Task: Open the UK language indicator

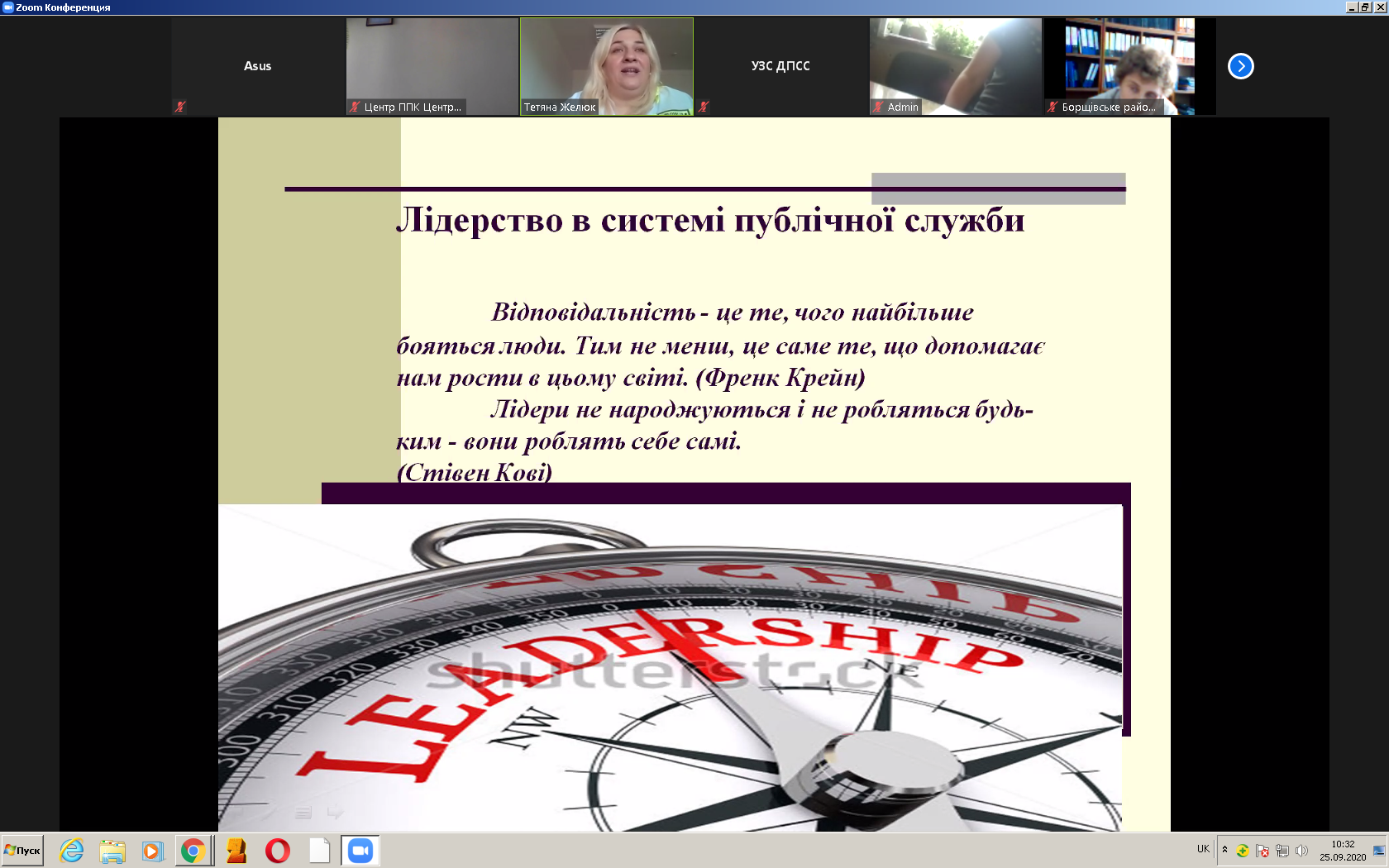Action: click(x=1203, y=849)
